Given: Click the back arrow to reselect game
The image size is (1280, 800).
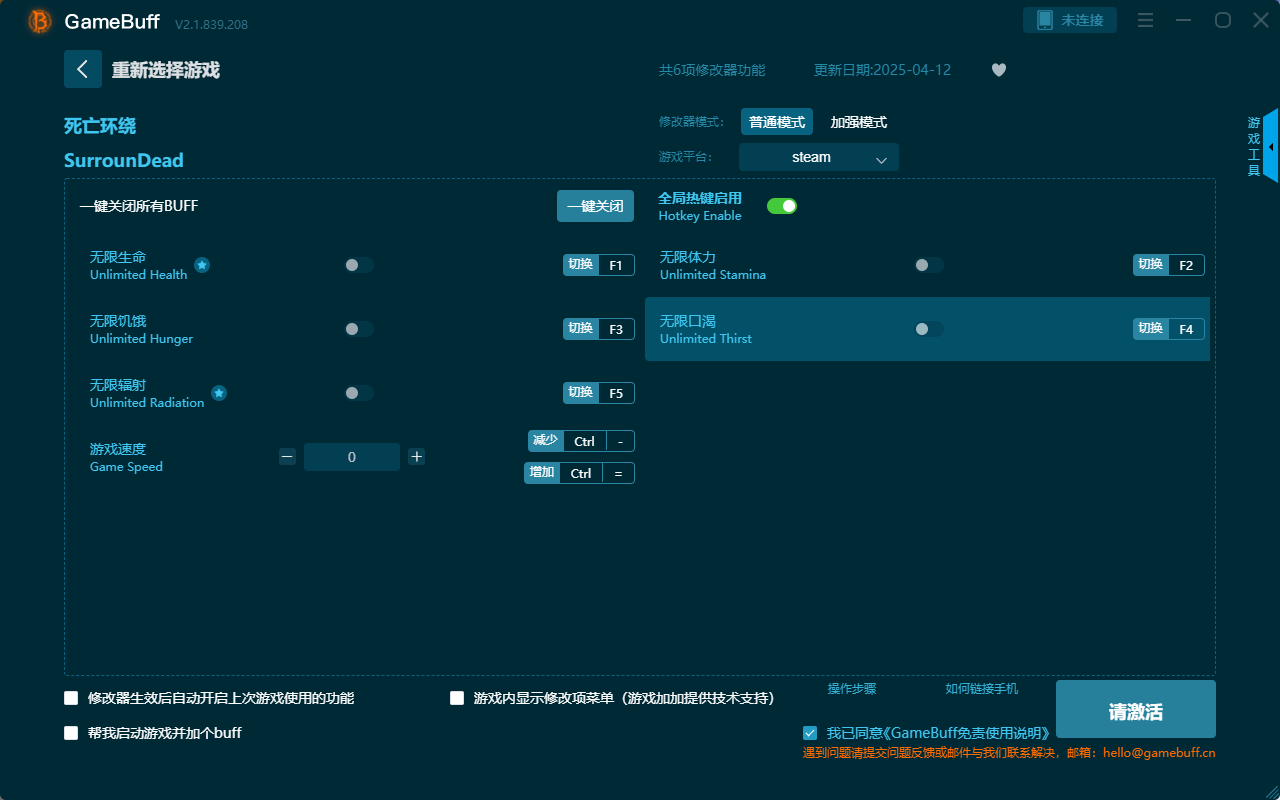Looking at the screenshot, I should tap(83, 69).
